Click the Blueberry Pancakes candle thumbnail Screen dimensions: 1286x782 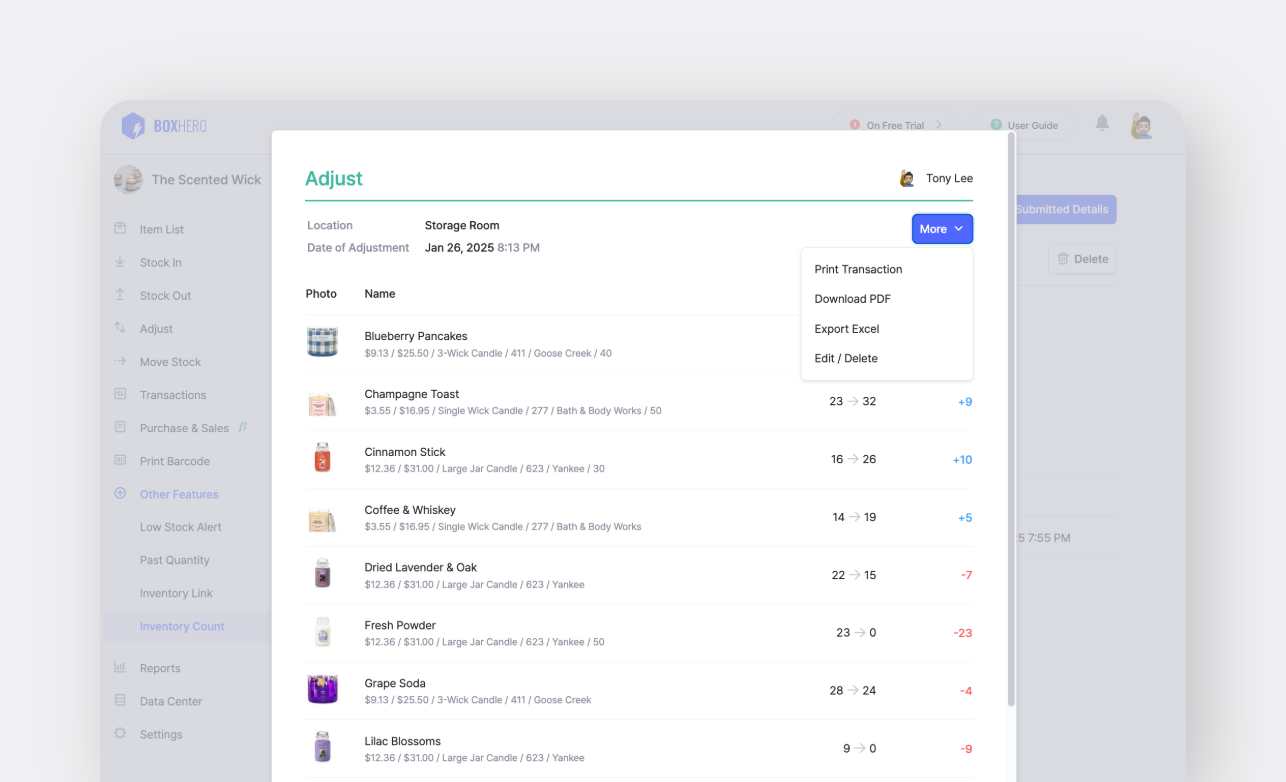click(x=322, y=343)
